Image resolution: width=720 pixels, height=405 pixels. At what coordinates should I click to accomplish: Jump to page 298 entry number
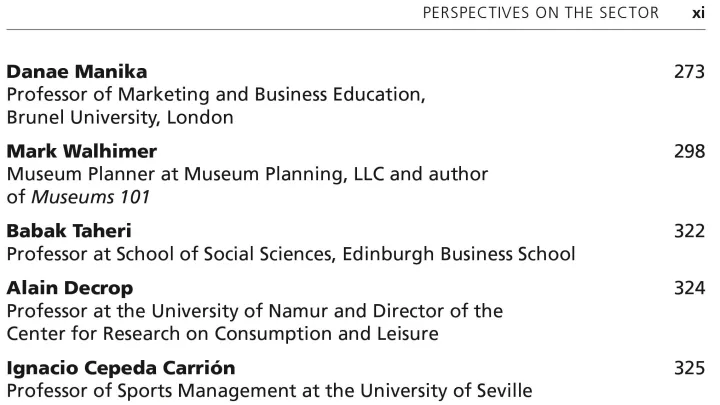[x=689, y=152]
